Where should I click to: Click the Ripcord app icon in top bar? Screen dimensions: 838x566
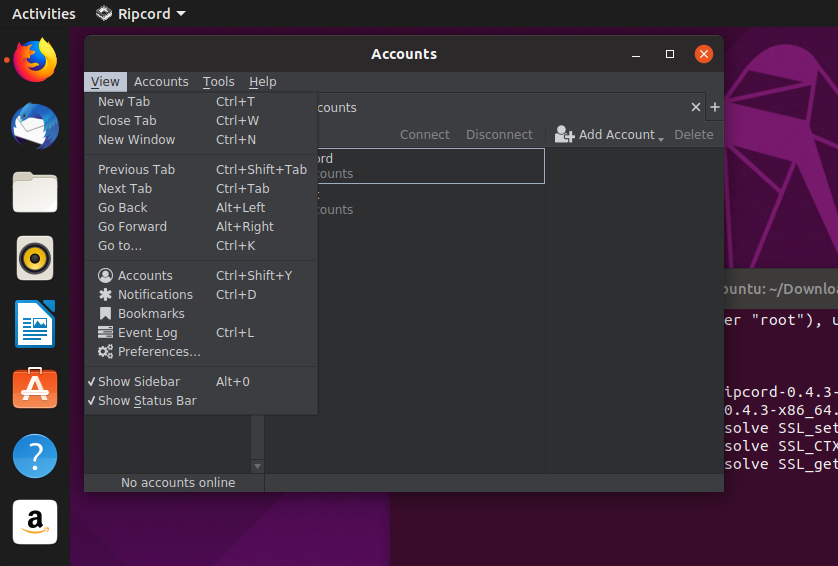(104, 13)
